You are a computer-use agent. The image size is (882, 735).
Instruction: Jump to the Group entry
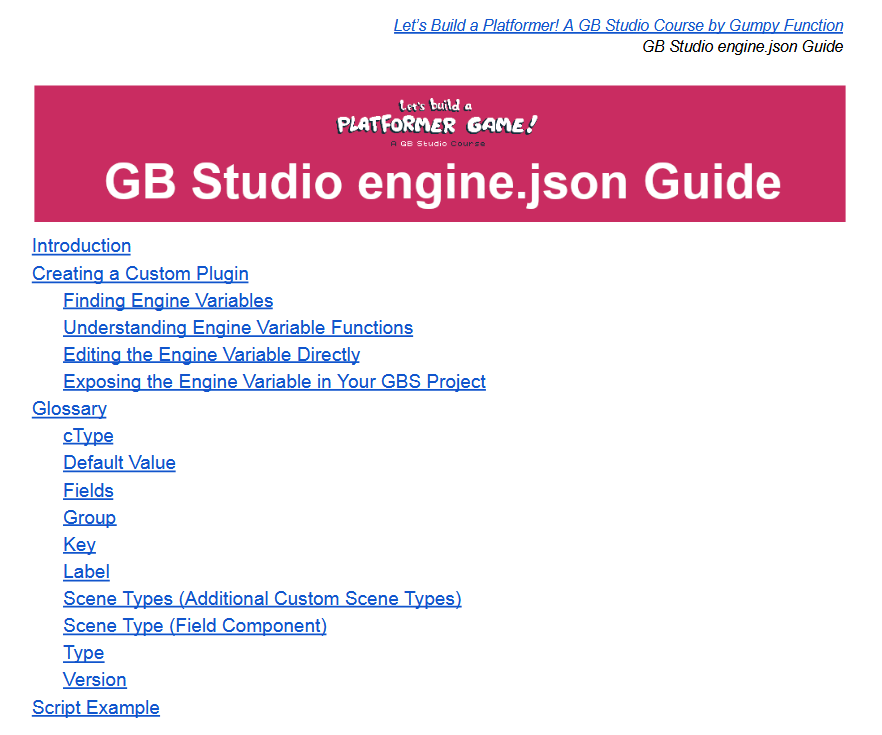pyautogui.click(x=89, y=517)
